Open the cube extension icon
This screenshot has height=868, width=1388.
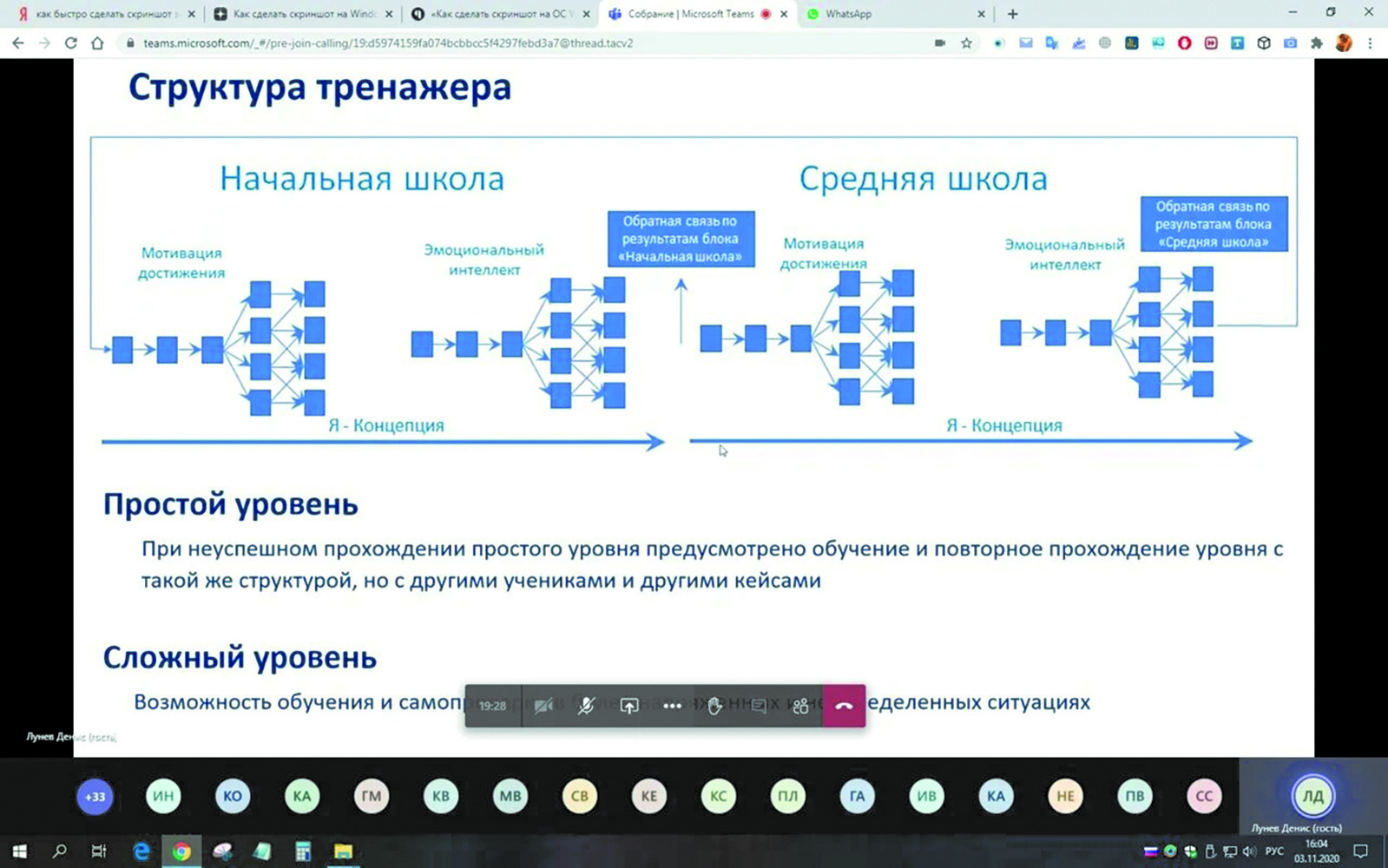1264,43
